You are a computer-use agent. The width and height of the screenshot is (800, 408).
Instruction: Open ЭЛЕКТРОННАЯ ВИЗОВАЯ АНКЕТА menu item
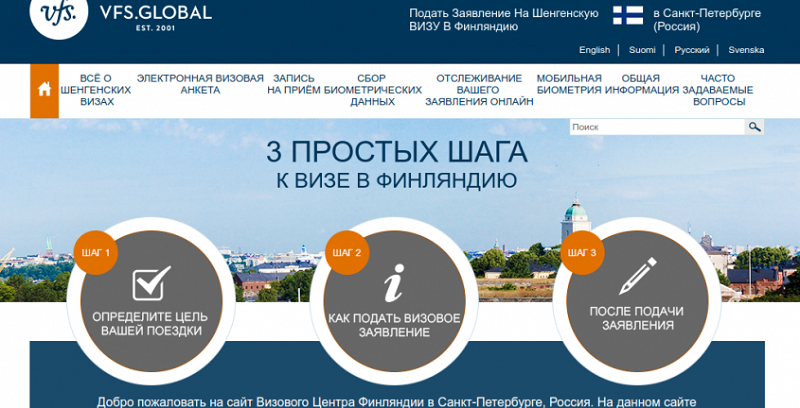pyautogui.click(x=200, y=84)
